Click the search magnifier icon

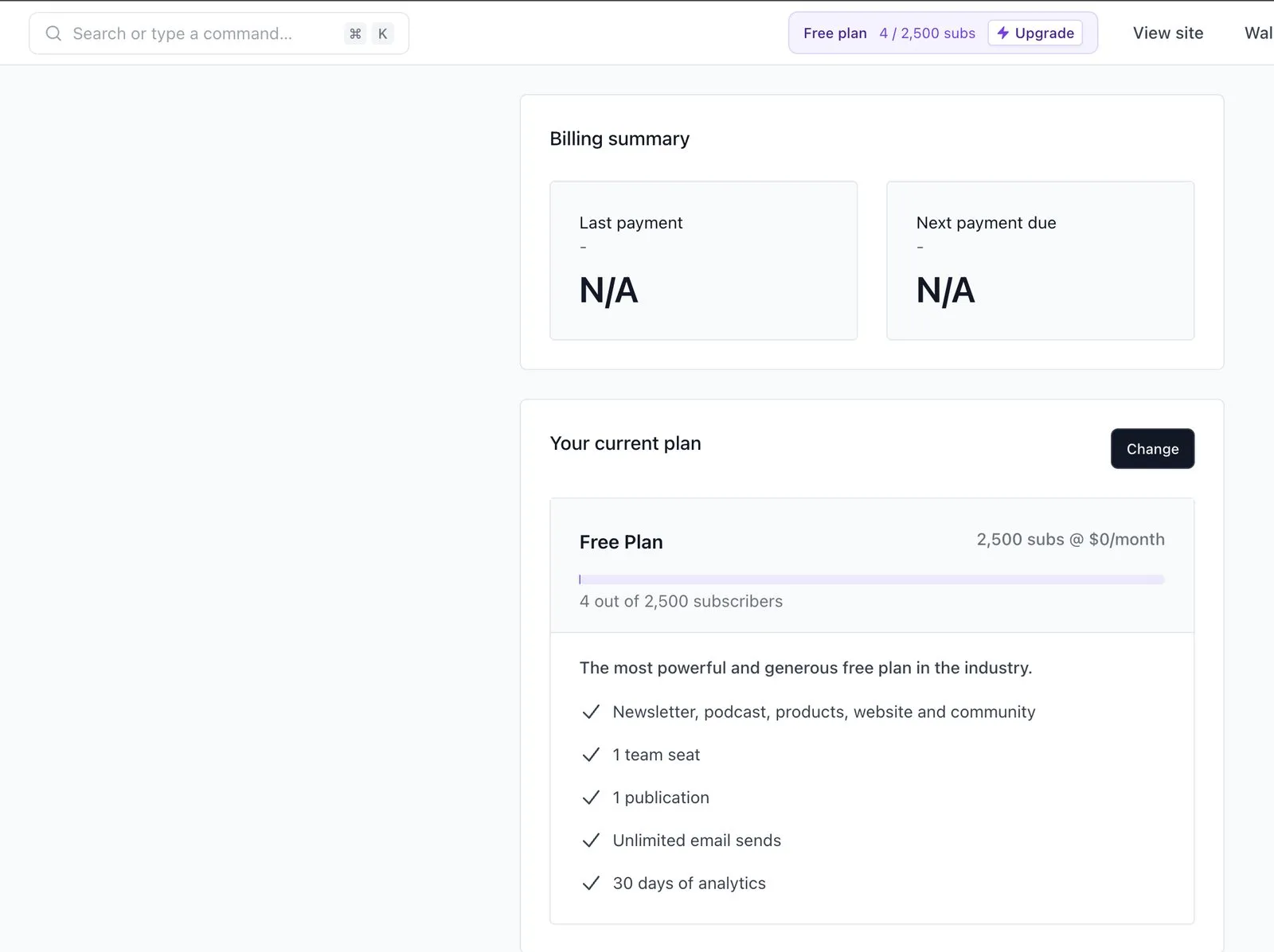(x=53, y=33)
